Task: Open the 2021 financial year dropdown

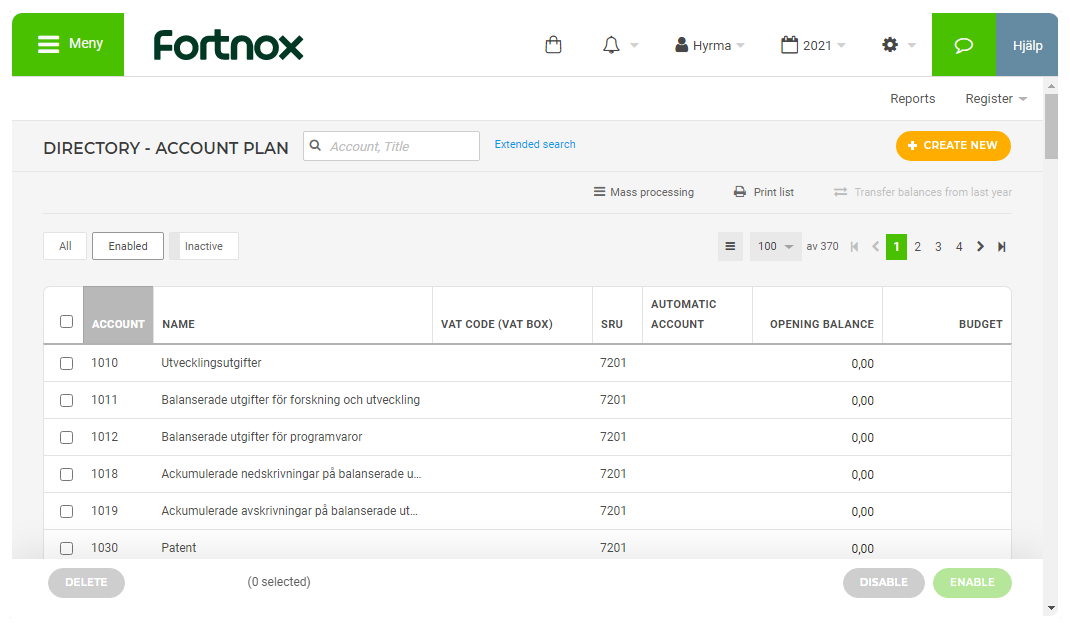Action: pyautogui.click(x=813, y=46)
